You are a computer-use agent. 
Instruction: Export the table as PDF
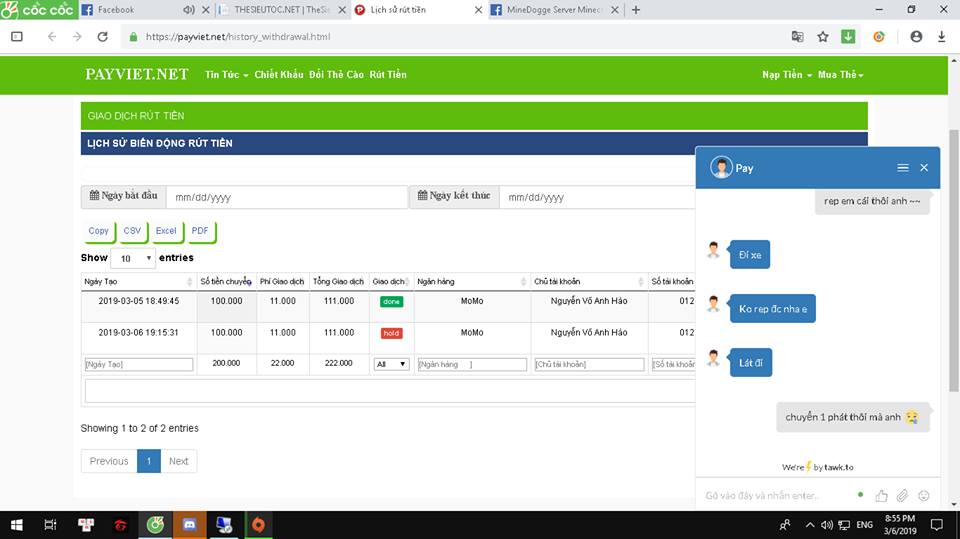point(200,231)
